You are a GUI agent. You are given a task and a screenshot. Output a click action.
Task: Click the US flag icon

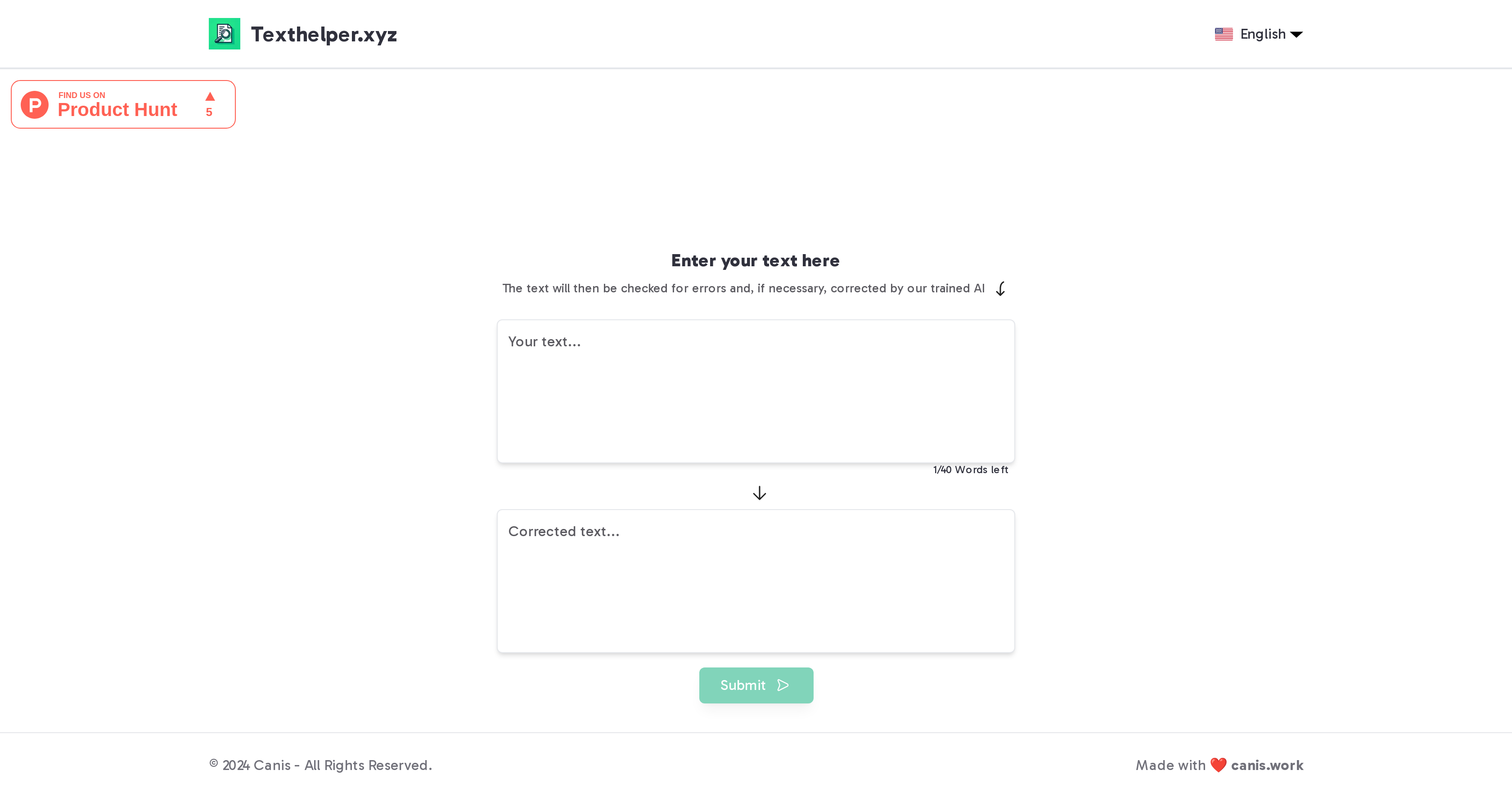coord(1224,33)
